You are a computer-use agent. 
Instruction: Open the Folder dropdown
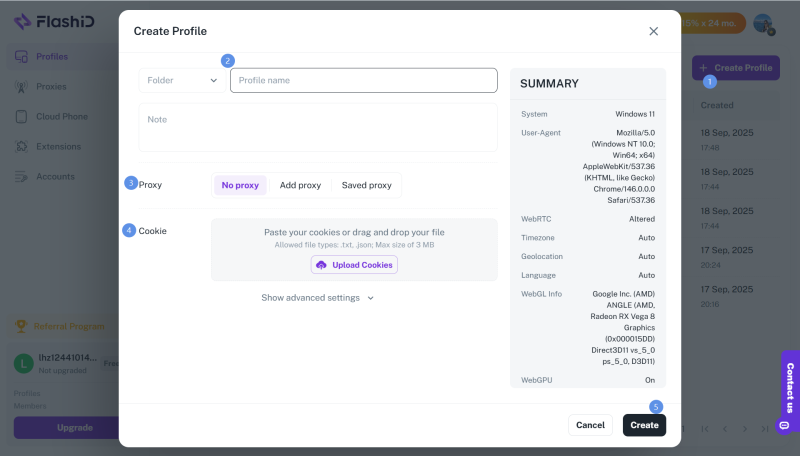click(183, 80)
